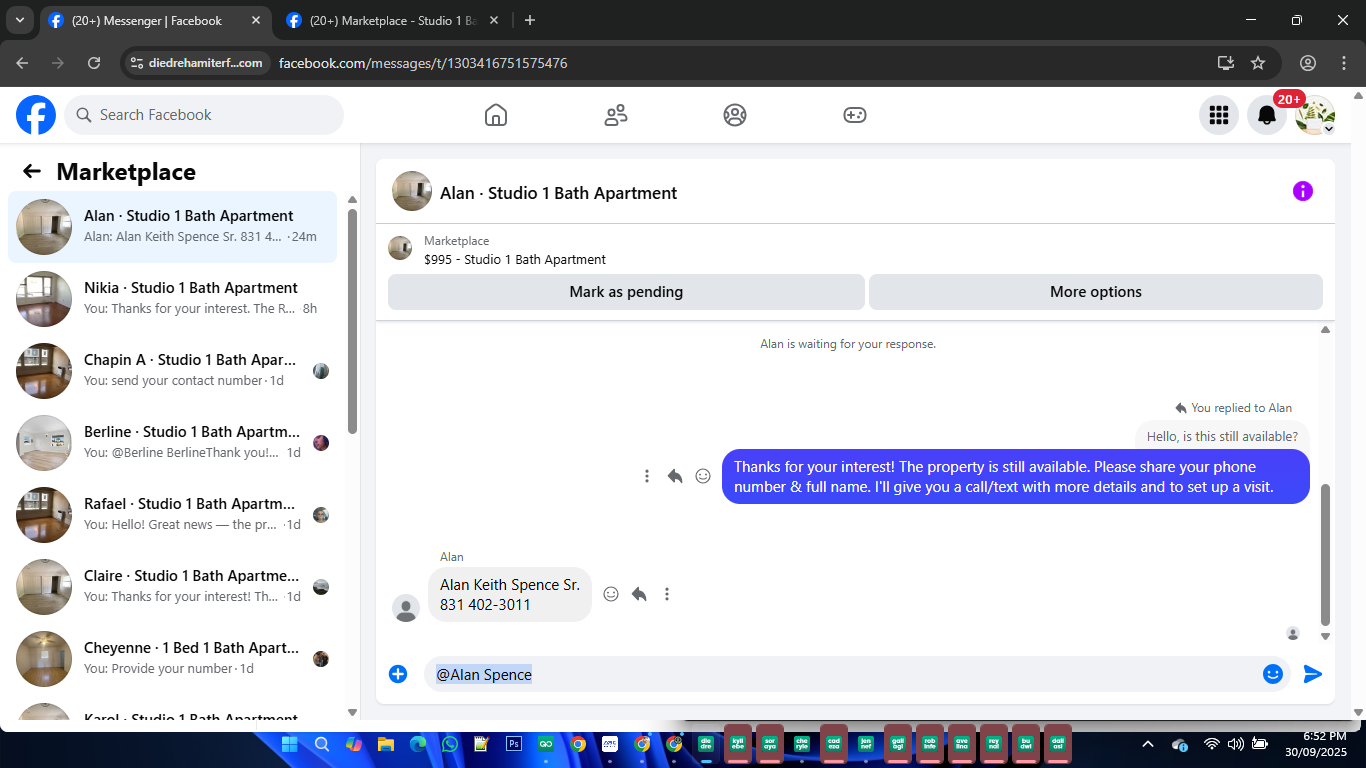React to your sent message
Screen dimensions: 1366x768
click(x=703, y=476)
